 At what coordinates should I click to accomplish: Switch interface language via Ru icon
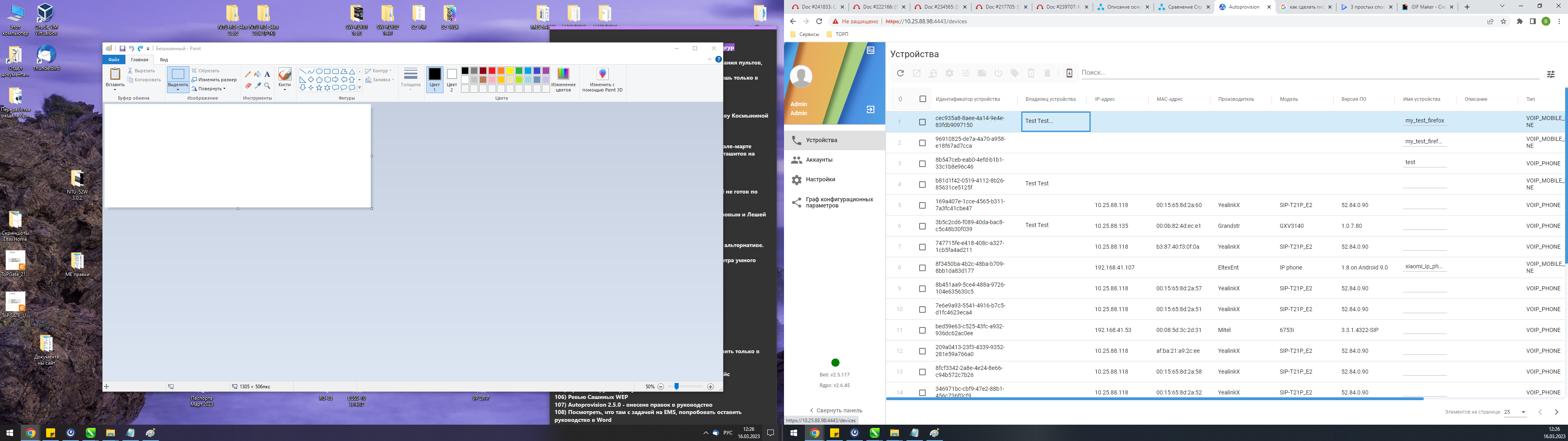(871, 51)
